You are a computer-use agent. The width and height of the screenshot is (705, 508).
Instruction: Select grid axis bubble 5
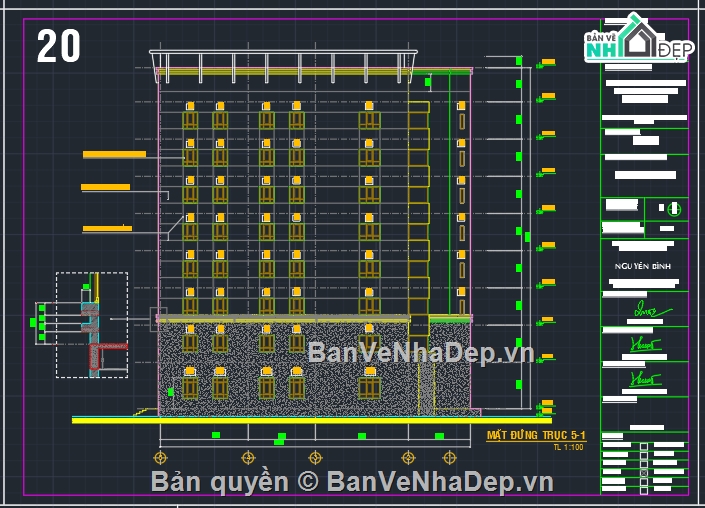(x=161, y=458)
